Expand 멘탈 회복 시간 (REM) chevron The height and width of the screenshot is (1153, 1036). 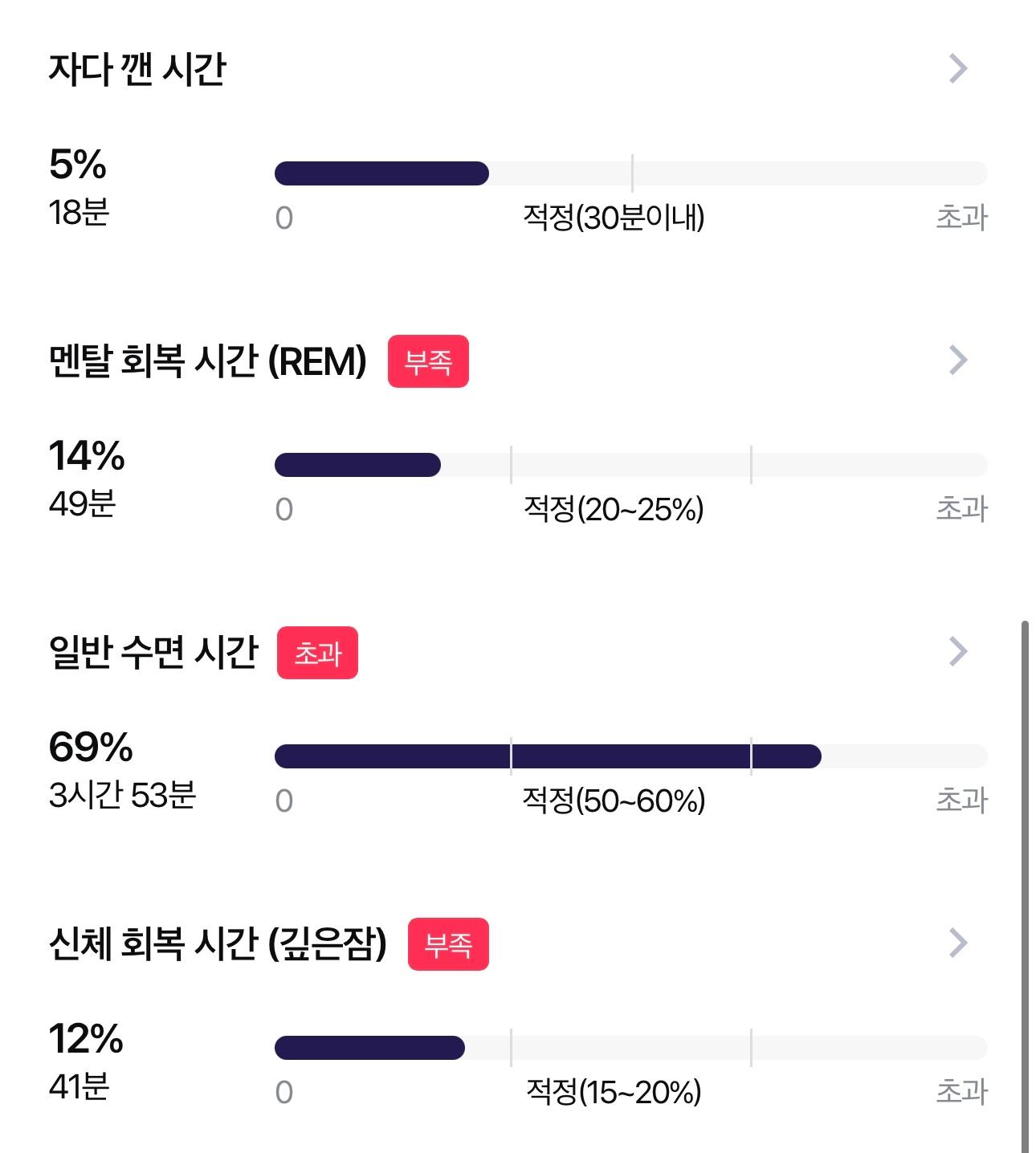pyautogui.click(x=958, y=361)
